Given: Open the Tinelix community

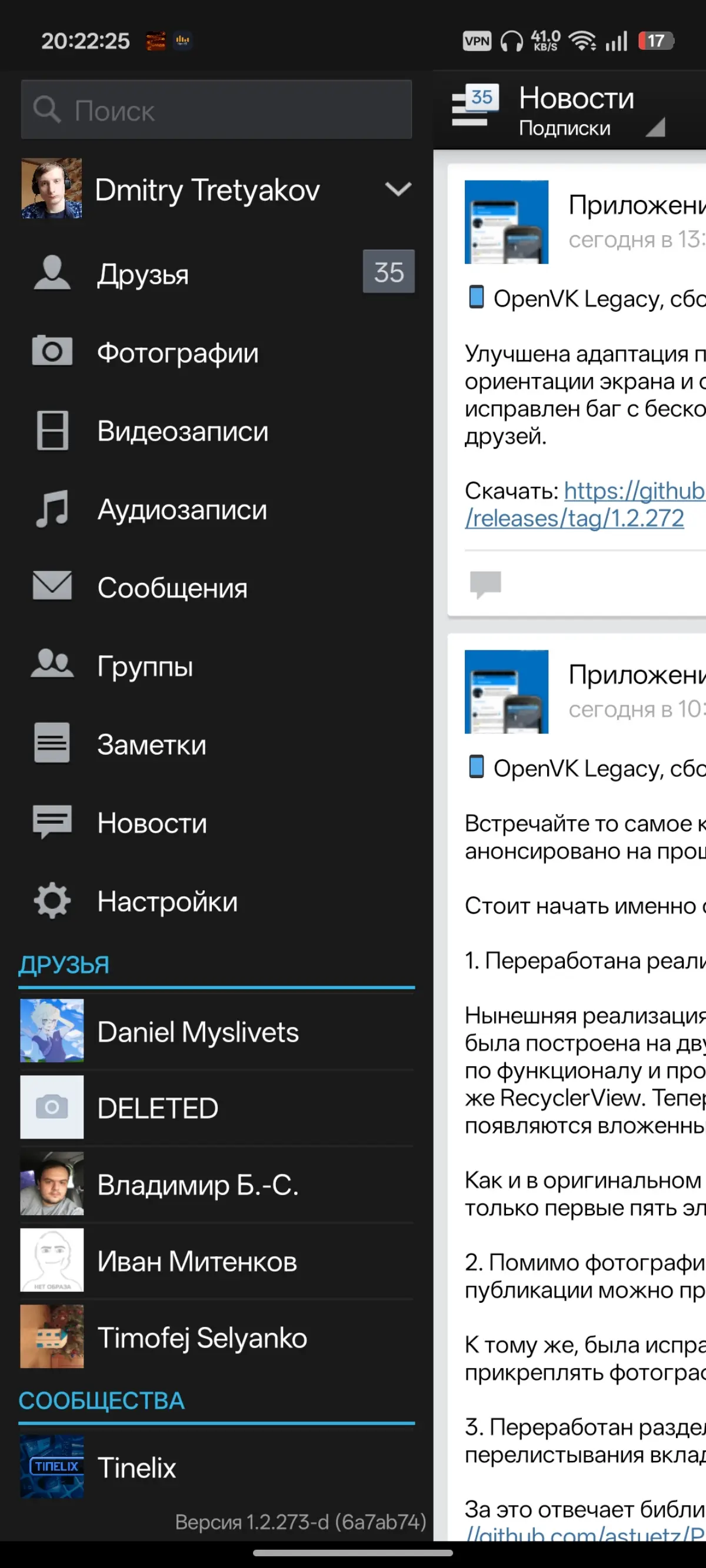Looking at the screenshot, I should [217, 1467].
